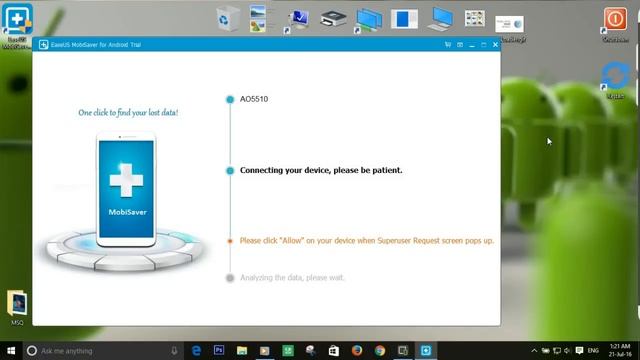Click the orange Superuser Request 'Allow' instruction text
The height and width of the screenshot is (360, 640).
point(367,240)
